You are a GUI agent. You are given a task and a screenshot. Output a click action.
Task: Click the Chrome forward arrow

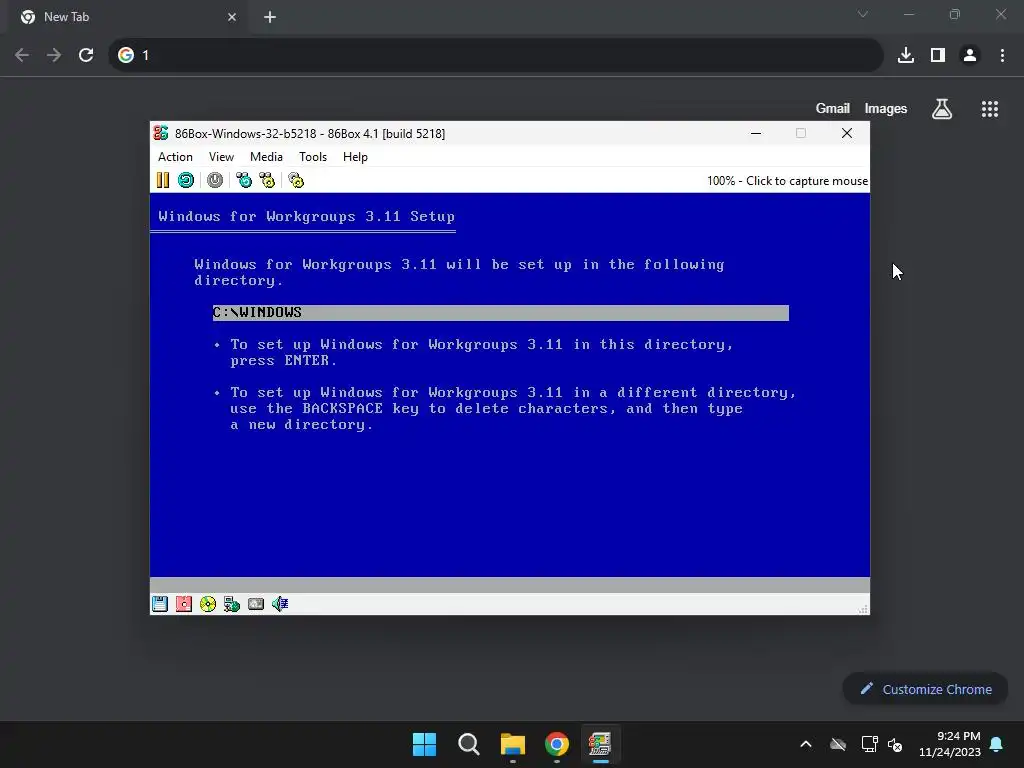54,55
